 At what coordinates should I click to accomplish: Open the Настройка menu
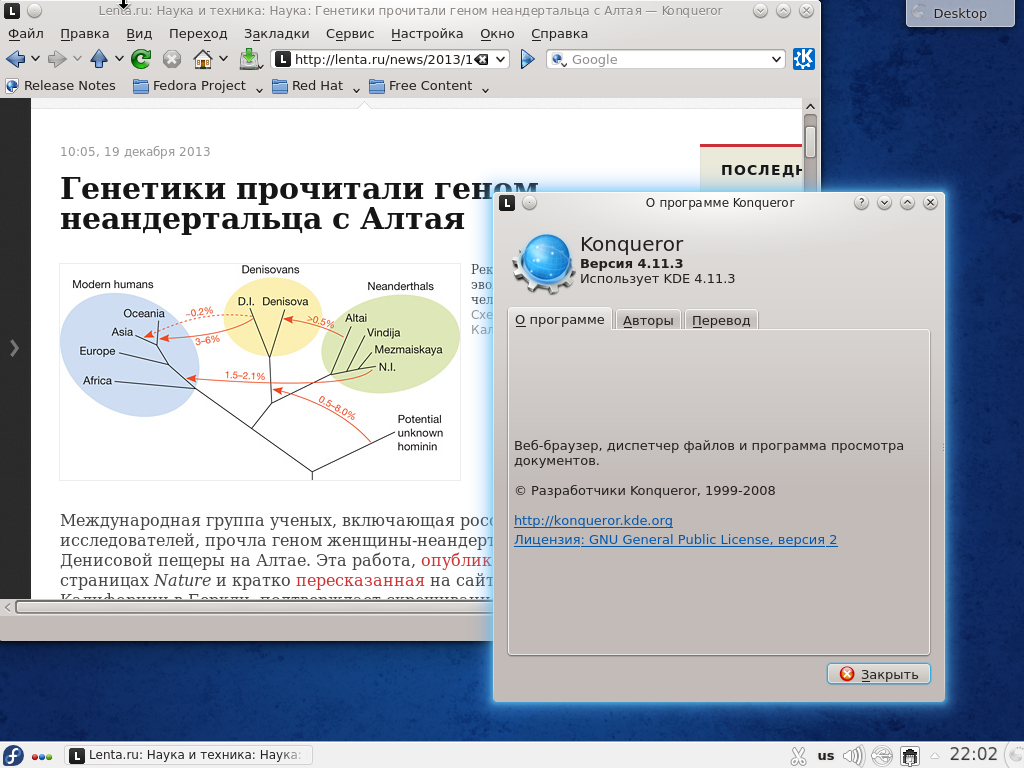[x=427, y=34]
